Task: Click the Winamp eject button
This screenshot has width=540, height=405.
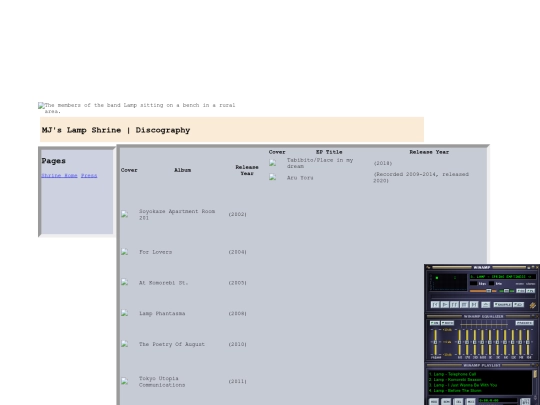Action: [x=486, y=305]
